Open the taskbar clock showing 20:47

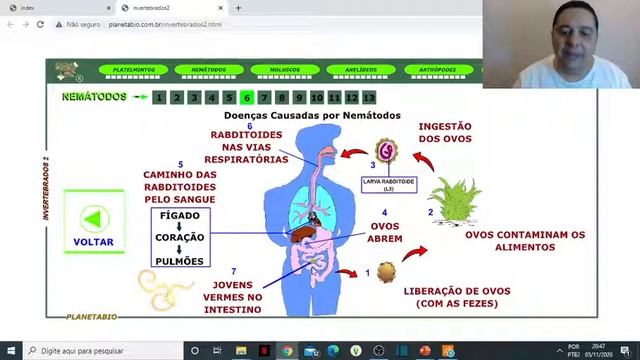(598, 351)
